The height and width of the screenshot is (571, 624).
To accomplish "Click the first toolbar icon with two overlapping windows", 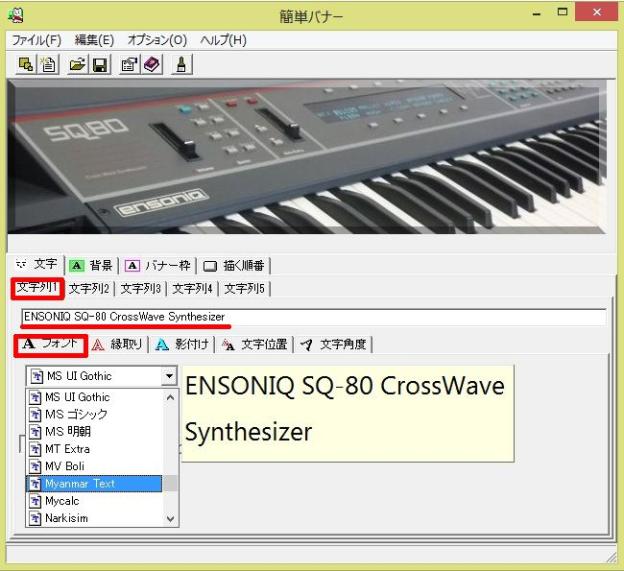I will click(x=26, y=64).
